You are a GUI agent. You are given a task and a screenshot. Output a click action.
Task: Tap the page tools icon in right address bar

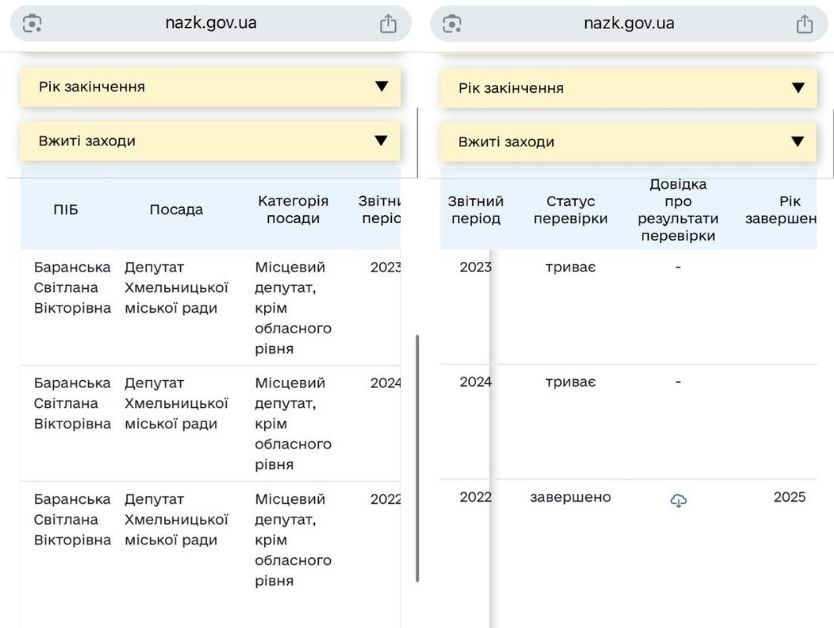[x=452, y=24]
